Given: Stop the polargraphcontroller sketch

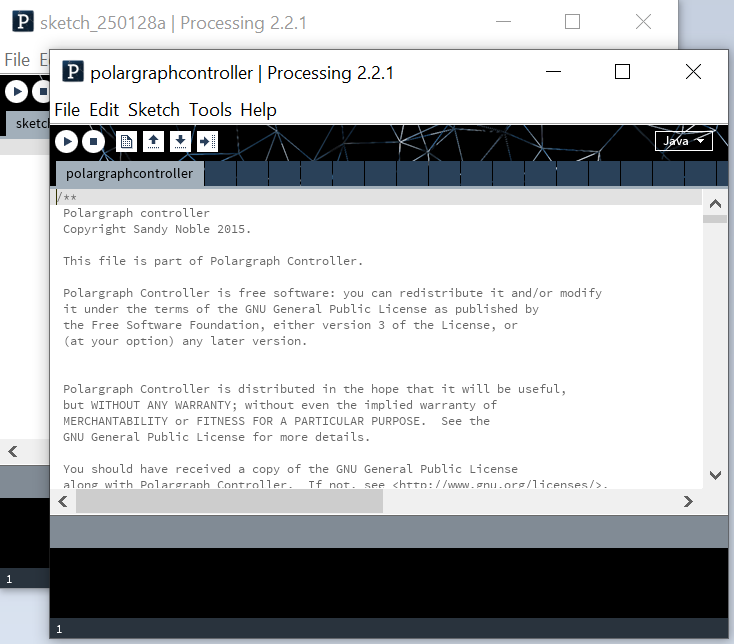Looking at the screenshot, I should pyautogui.click(x=94, y=141).
